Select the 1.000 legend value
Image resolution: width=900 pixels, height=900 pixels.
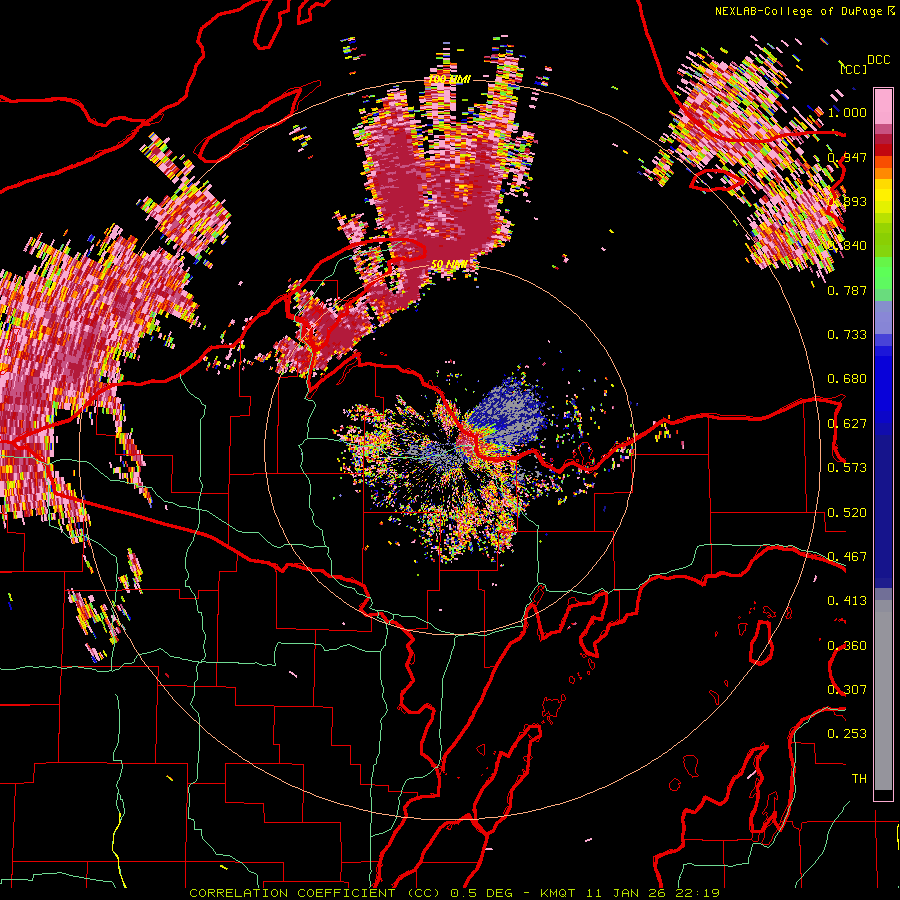847,112
